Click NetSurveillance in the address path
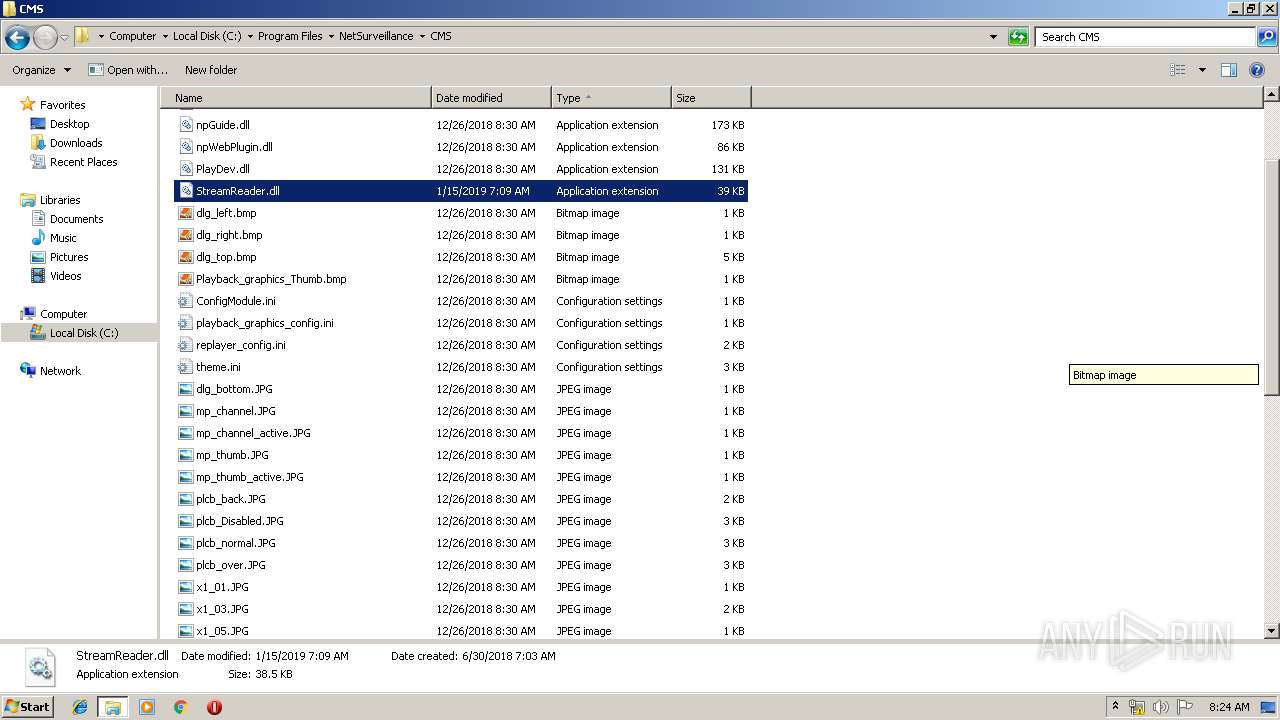This screenshot has height=720, width=1280. pos(376,36)
